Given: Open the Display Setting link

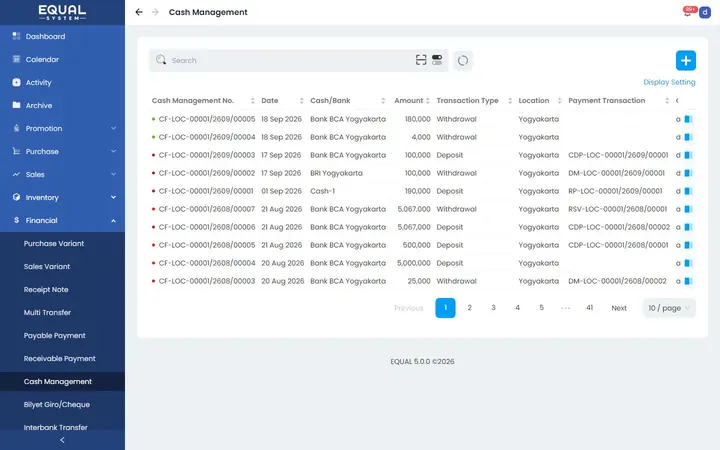Looking at the screenshot, I should [669, 82].
